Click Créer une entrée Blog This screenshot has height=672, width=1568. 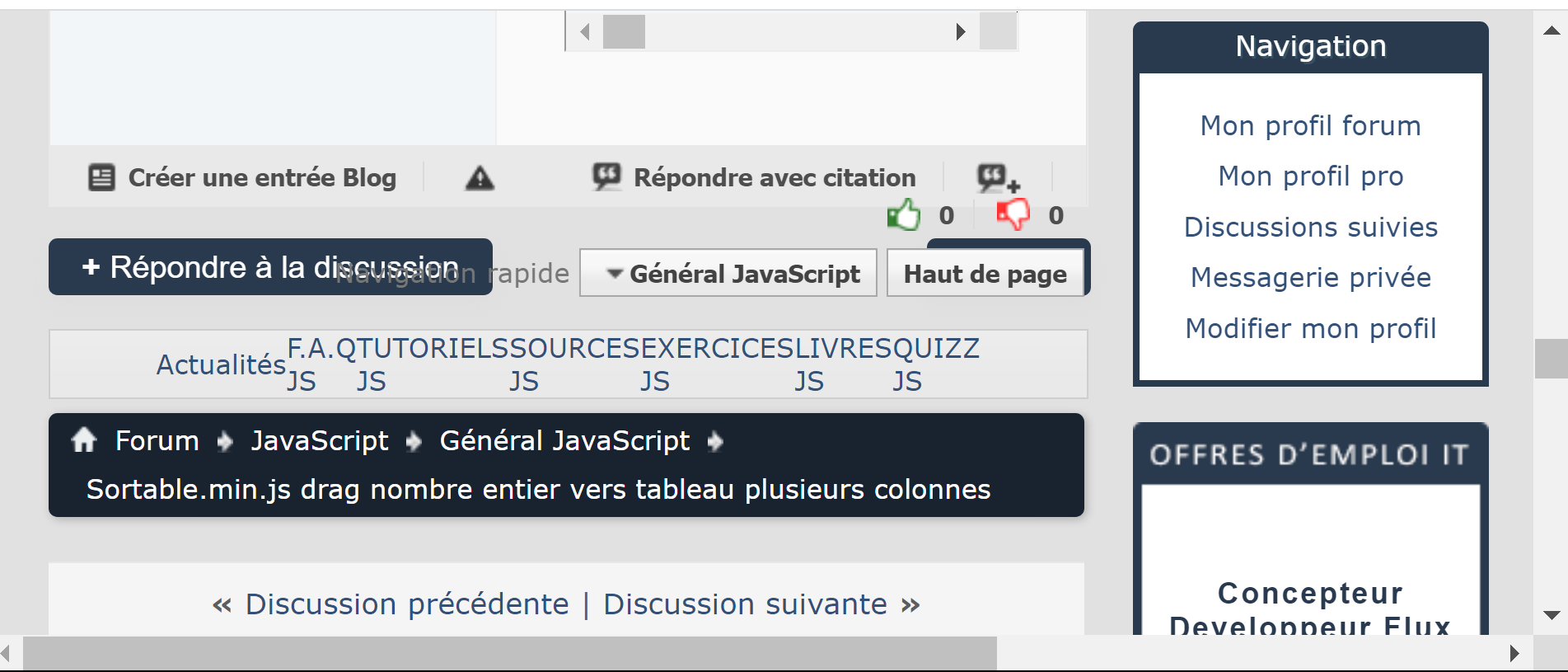[262, 177]
